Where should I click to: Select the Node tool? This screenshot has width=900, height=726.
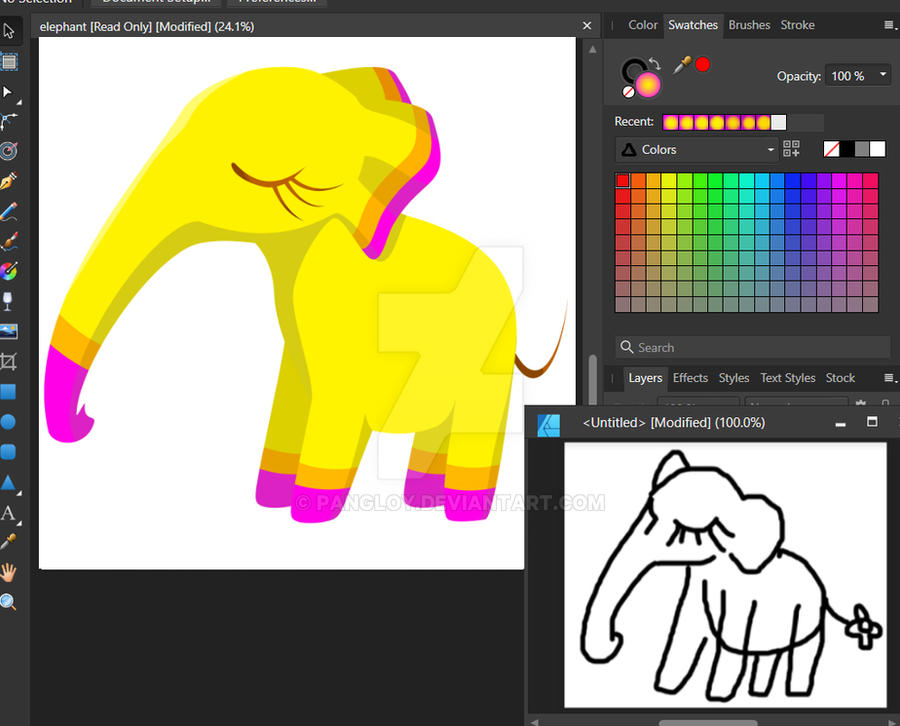pos(8,92)
